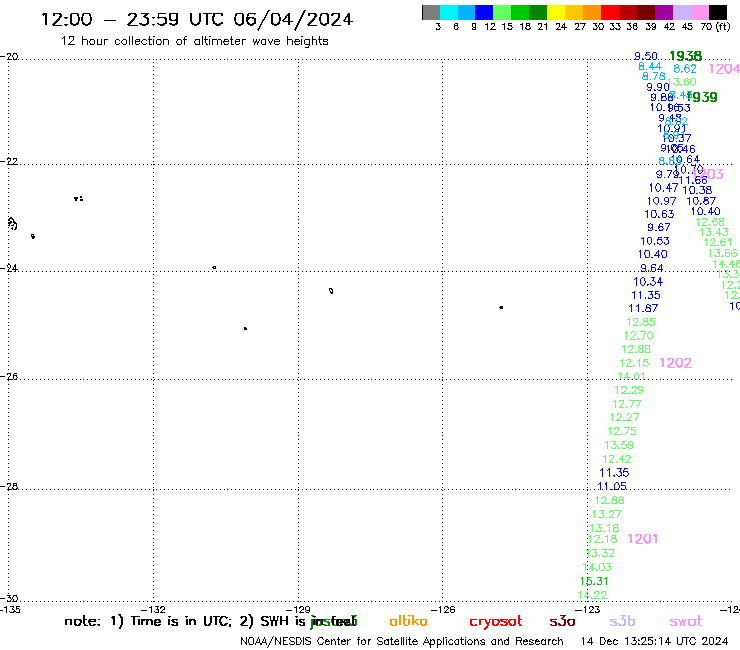Click the wave height reading 10.63

pyautogui.click(x=659, y=214)
